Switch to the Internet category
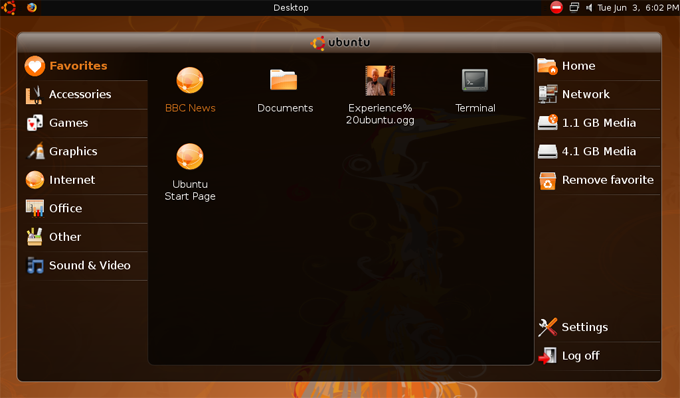Screen dimensions: 680x398 (72, 180)
